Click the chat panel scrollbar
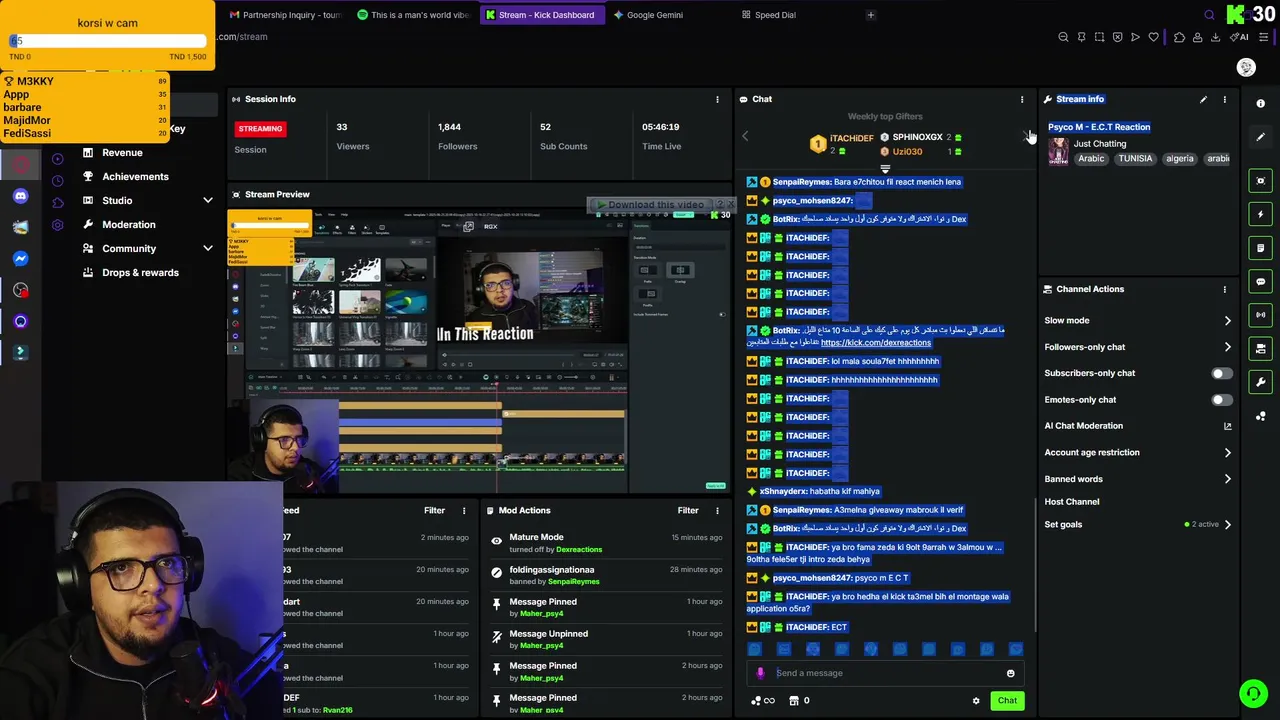The height and width of the screenshot is (720, 1280). pyautogui.click(x=1035, y=563)
